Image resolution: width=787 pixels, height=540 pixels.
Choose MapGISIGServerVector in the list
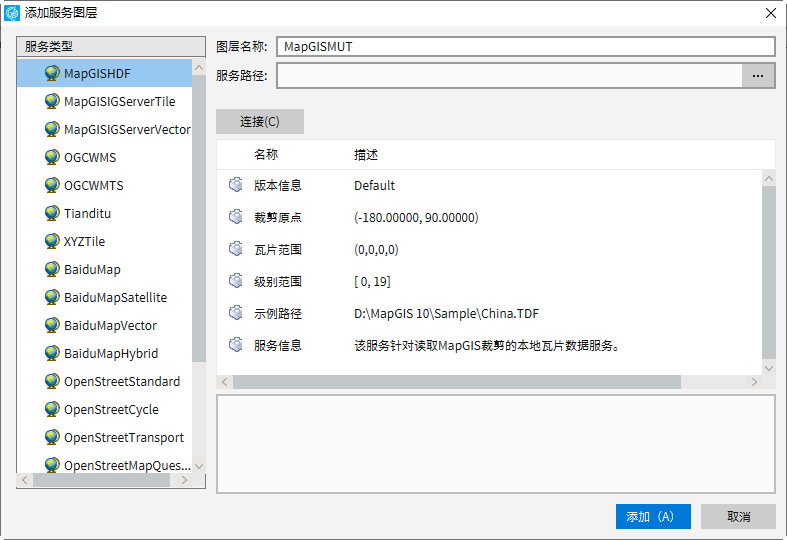[x=104, y=129]
